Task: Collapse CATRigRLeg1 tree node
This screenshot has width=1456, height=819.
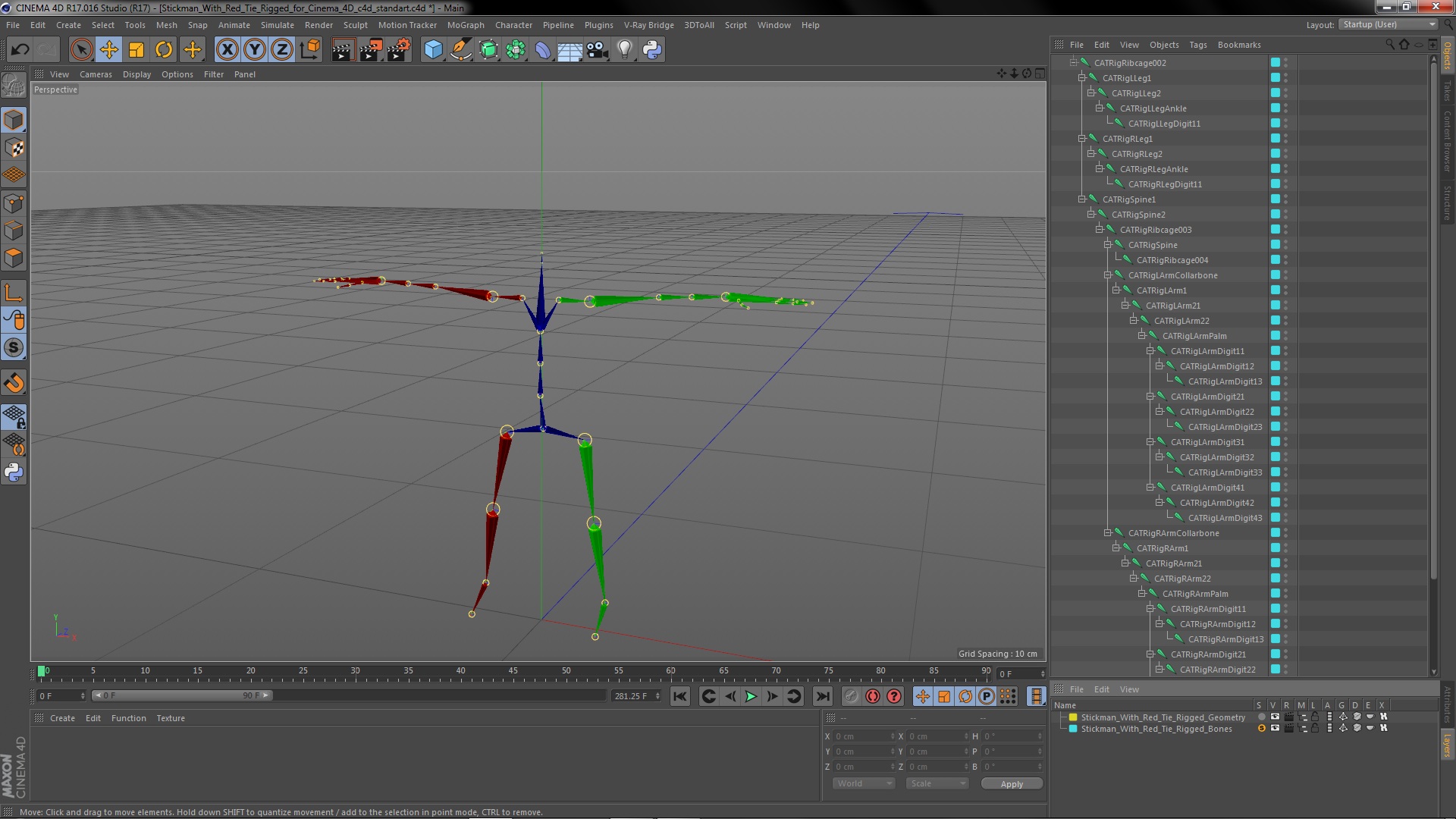Action: coord(1082,138)
